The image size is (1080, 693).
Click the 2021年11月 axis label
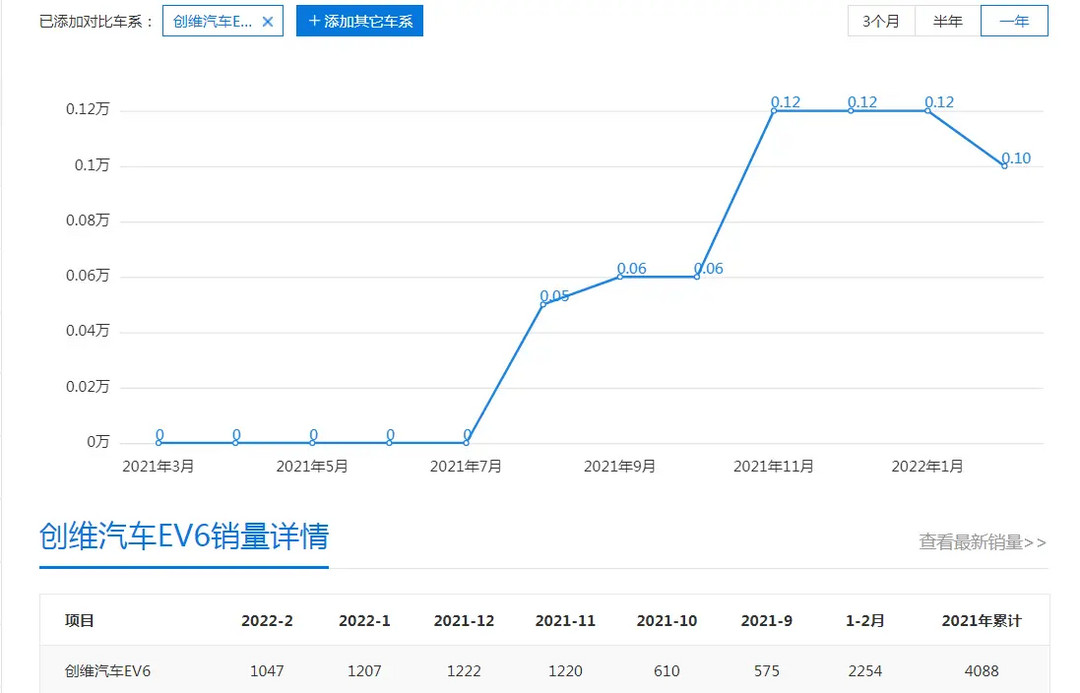tap(773, 466)
